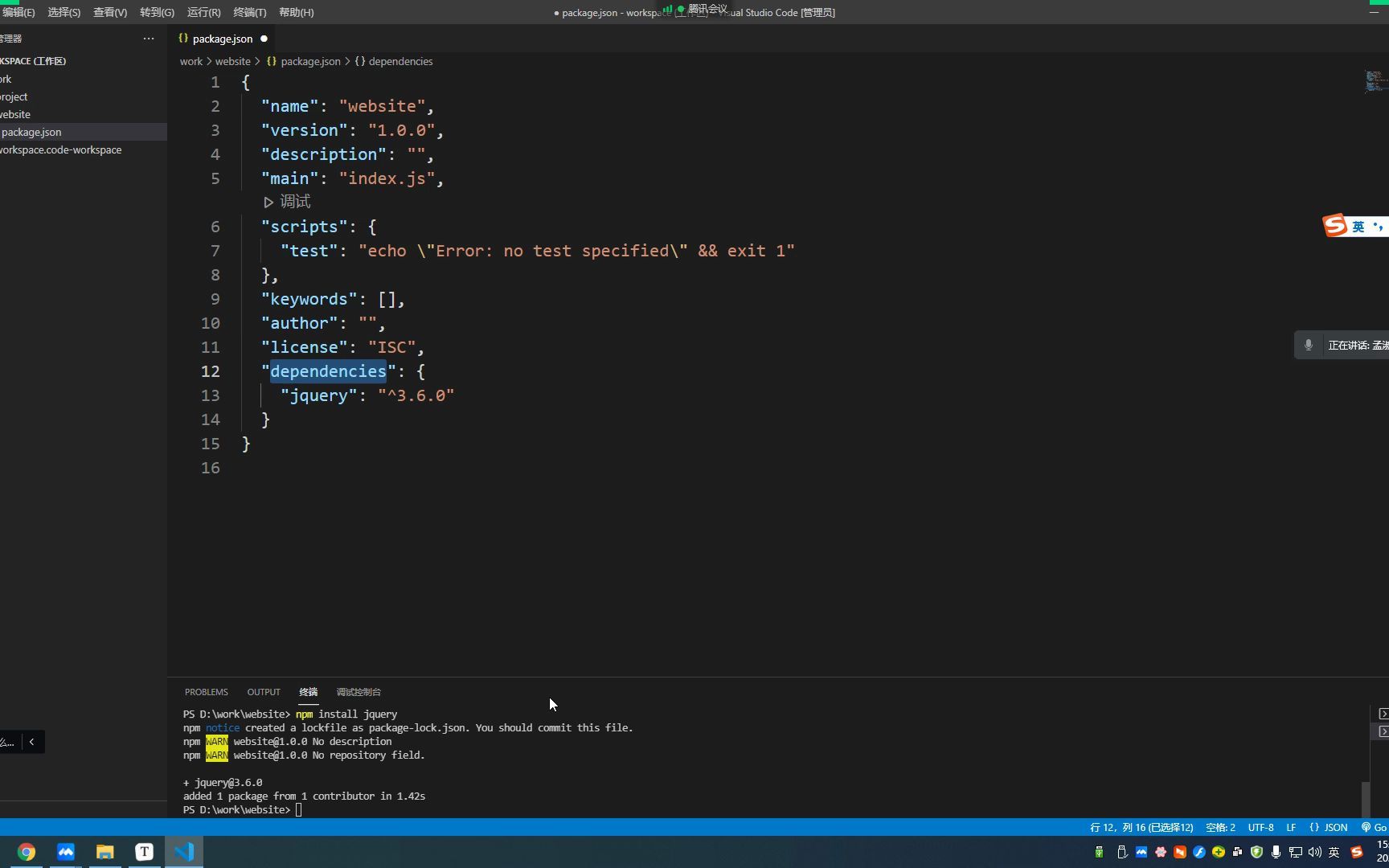Viewport: 1389px width, 868px height.
Task: Select the highlighted terminal instance icon
Action: click(x=1383, y=731)
